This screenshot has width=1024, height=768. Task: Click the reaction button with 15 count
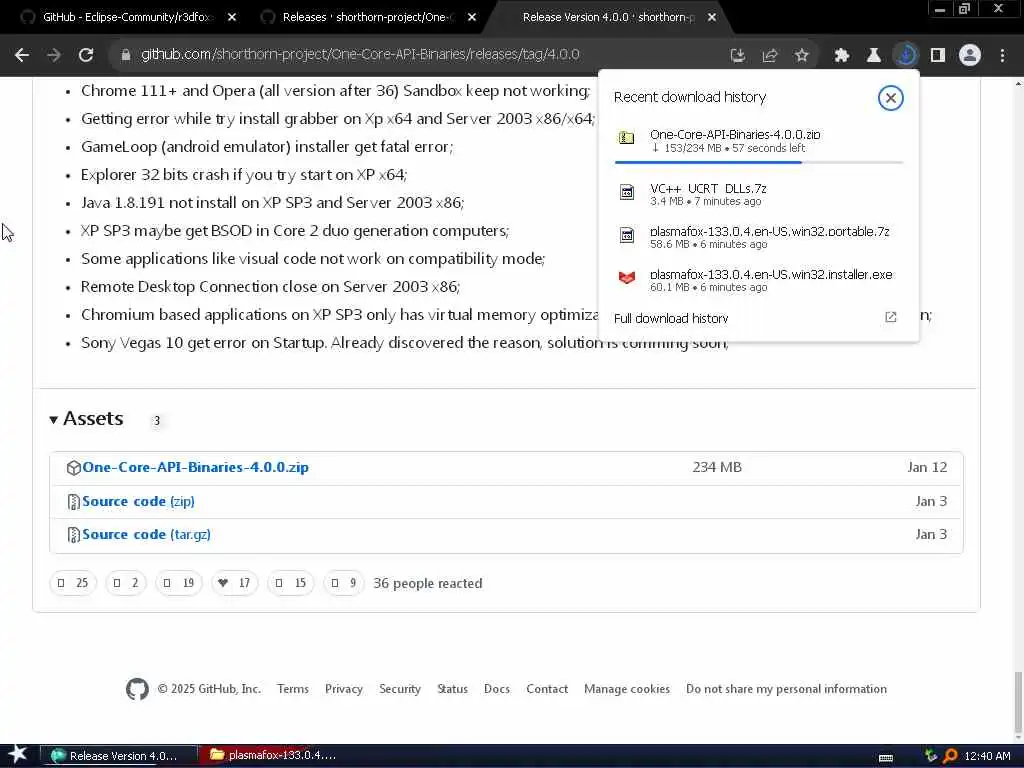click(x=291, y=583)
